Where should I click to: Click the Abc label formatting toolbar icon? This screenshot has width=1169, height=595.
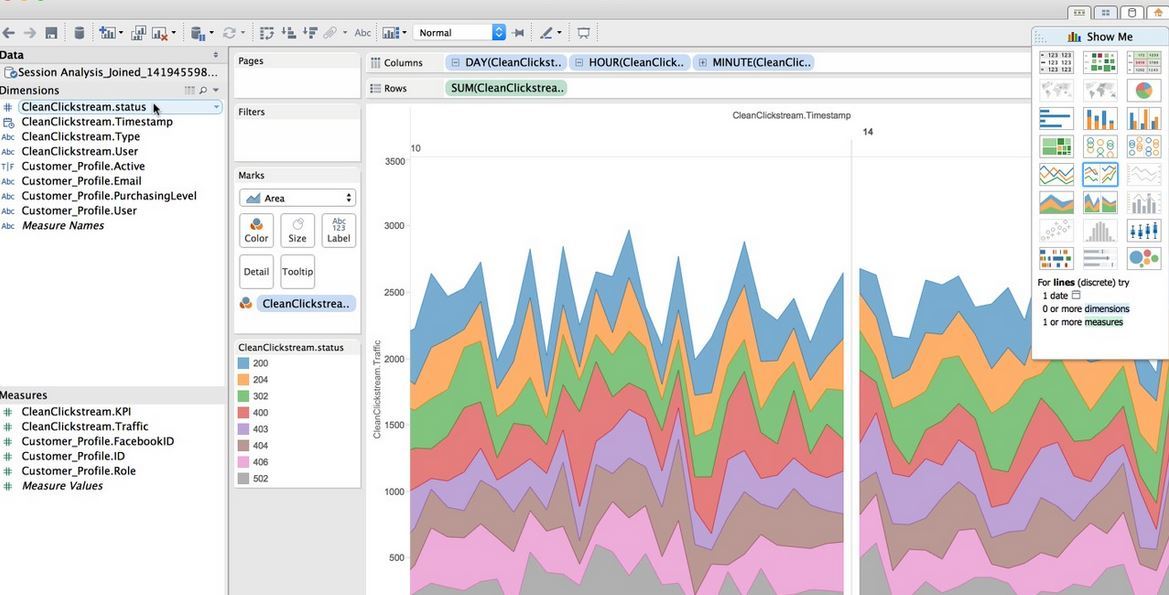point(363,31)
